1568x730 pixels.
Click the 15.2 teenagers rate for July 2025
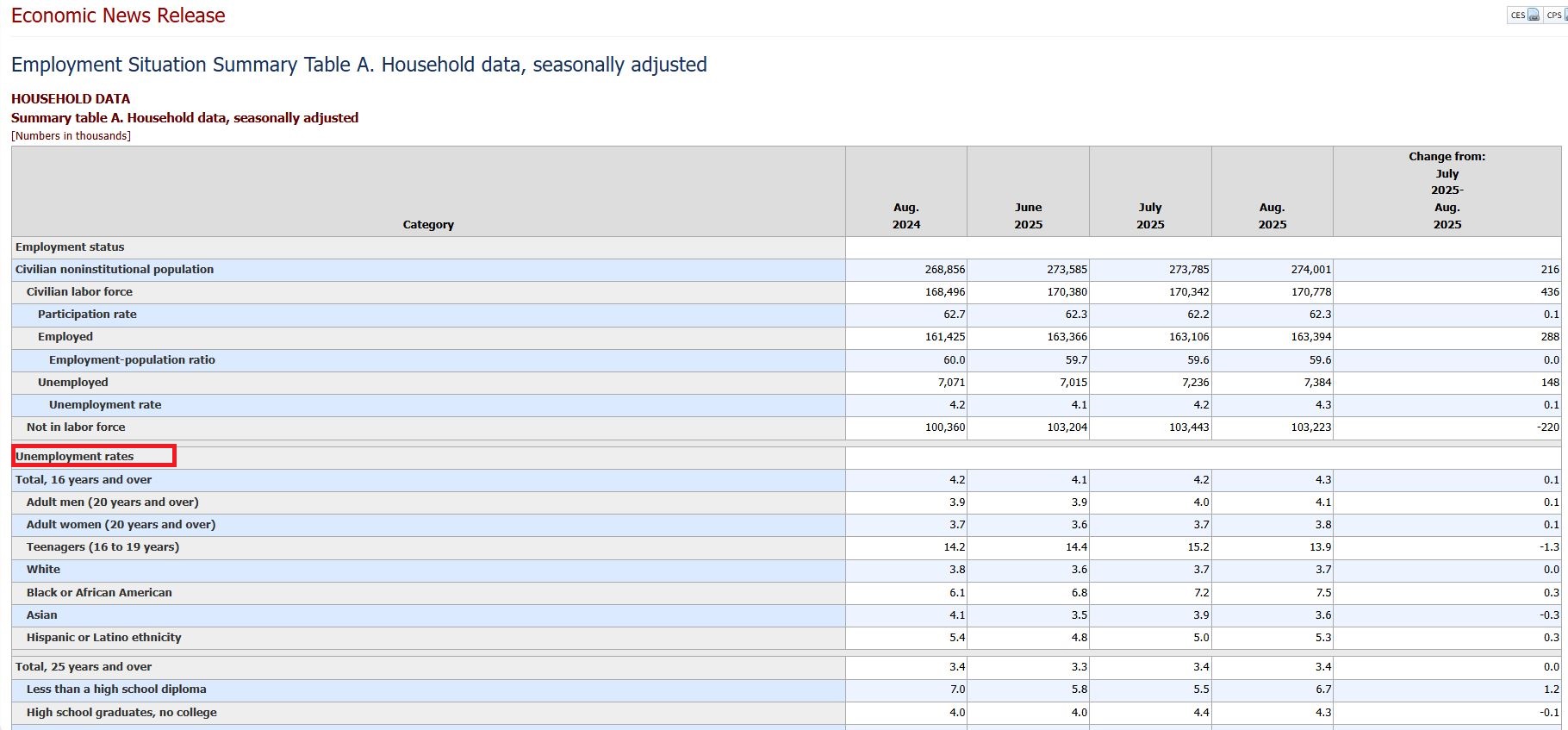(x=1198, y=547)
